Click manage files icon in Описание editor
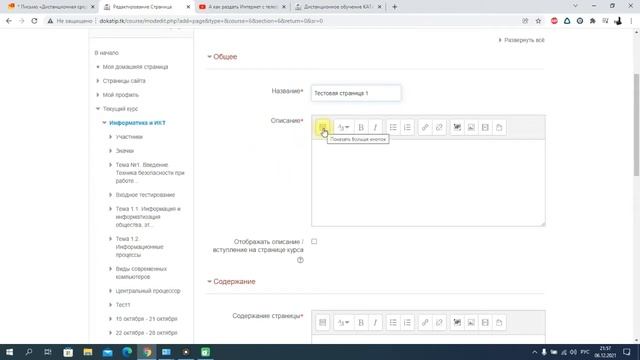Viewport: 640px width, 360px height. [499, 127]
